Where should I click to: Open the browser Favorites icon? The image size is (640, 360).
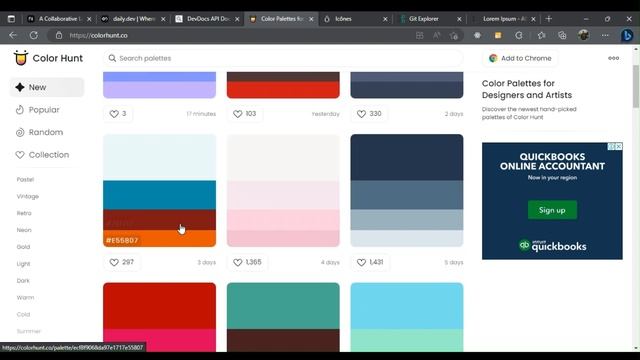click(541, 36)
